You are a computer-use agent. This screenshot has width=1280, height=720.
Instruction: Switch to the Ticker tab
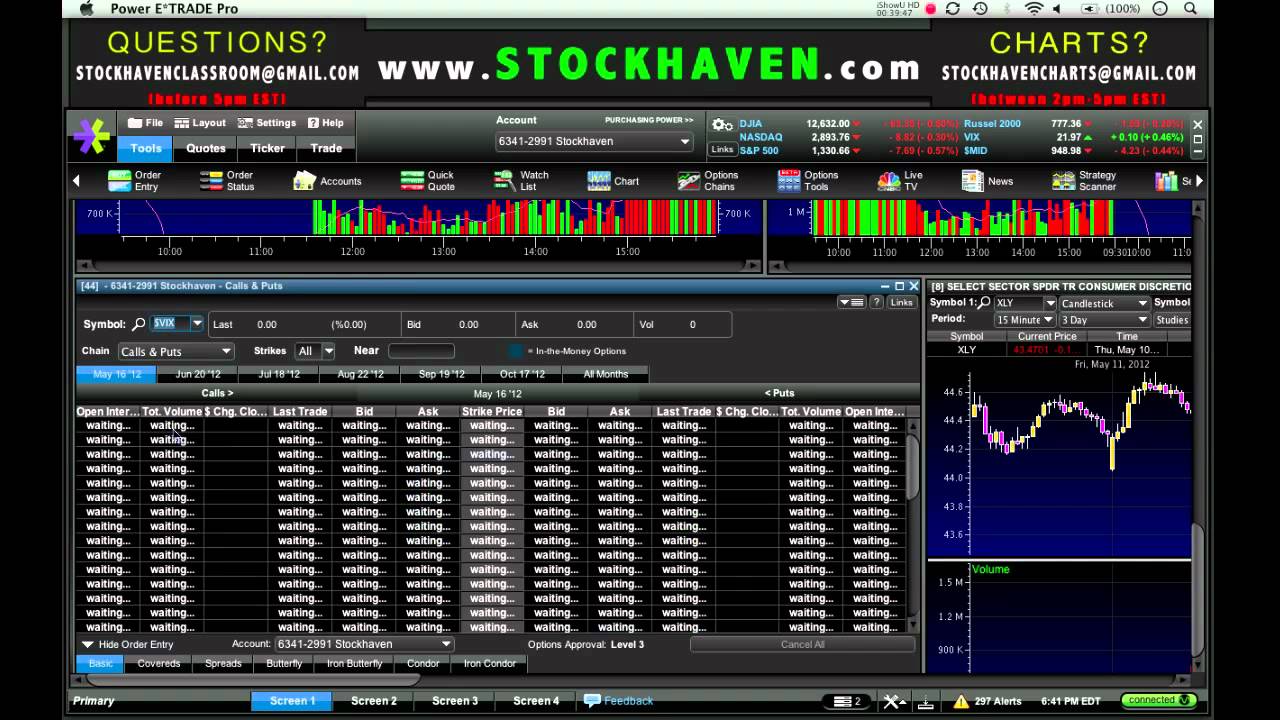click(267, 148)
